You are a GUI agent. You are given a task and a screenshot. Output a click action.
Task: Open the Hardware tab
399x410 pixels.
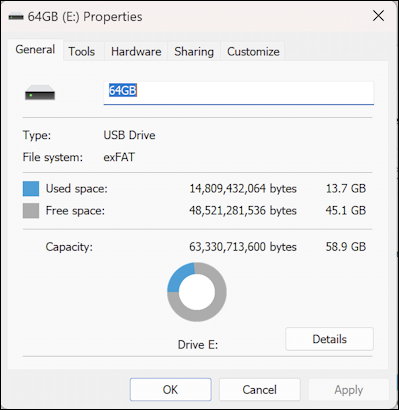click(x=136, y=51)
